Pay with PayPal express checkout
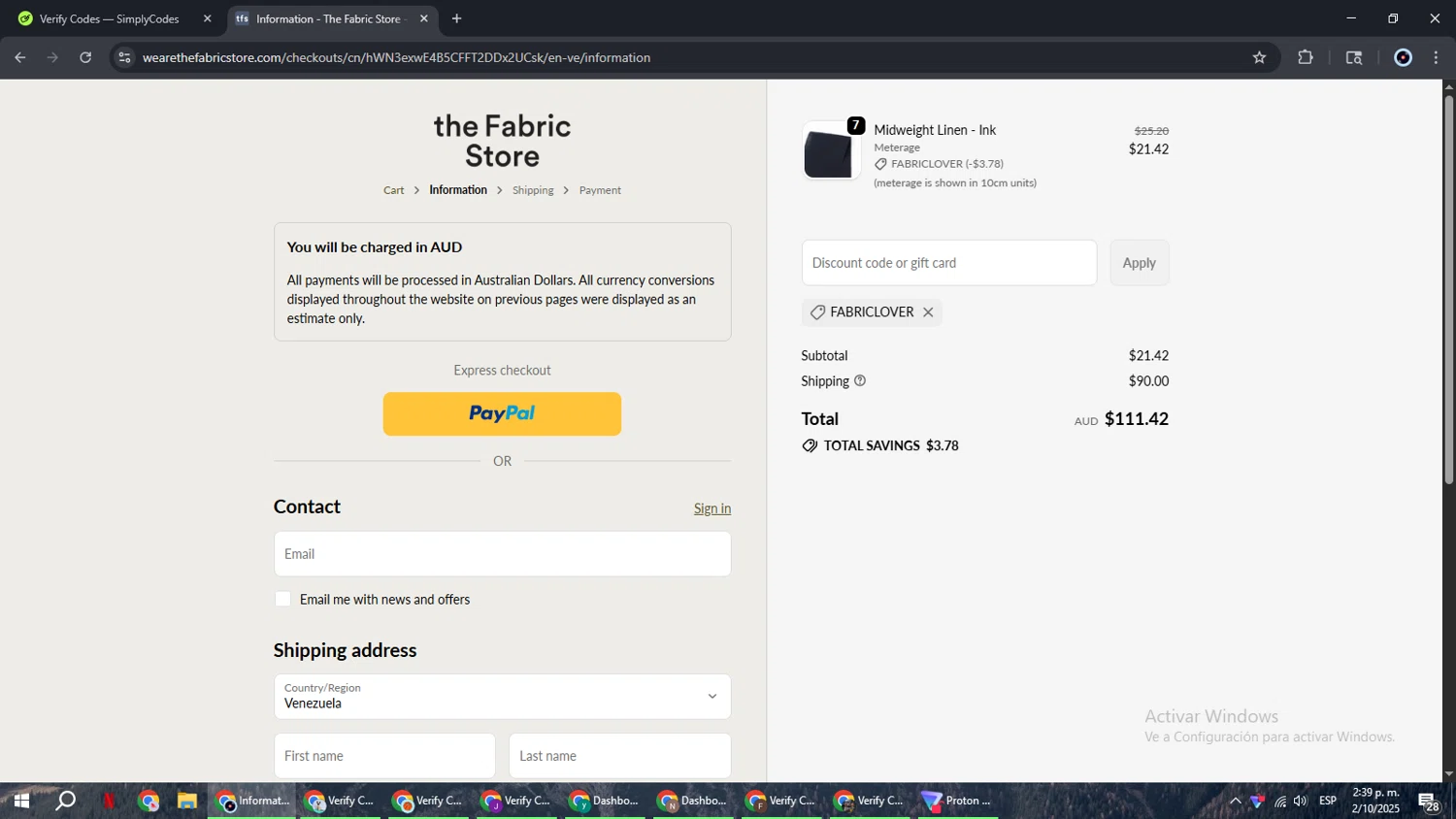1456x819 pixels. (502, 413)
